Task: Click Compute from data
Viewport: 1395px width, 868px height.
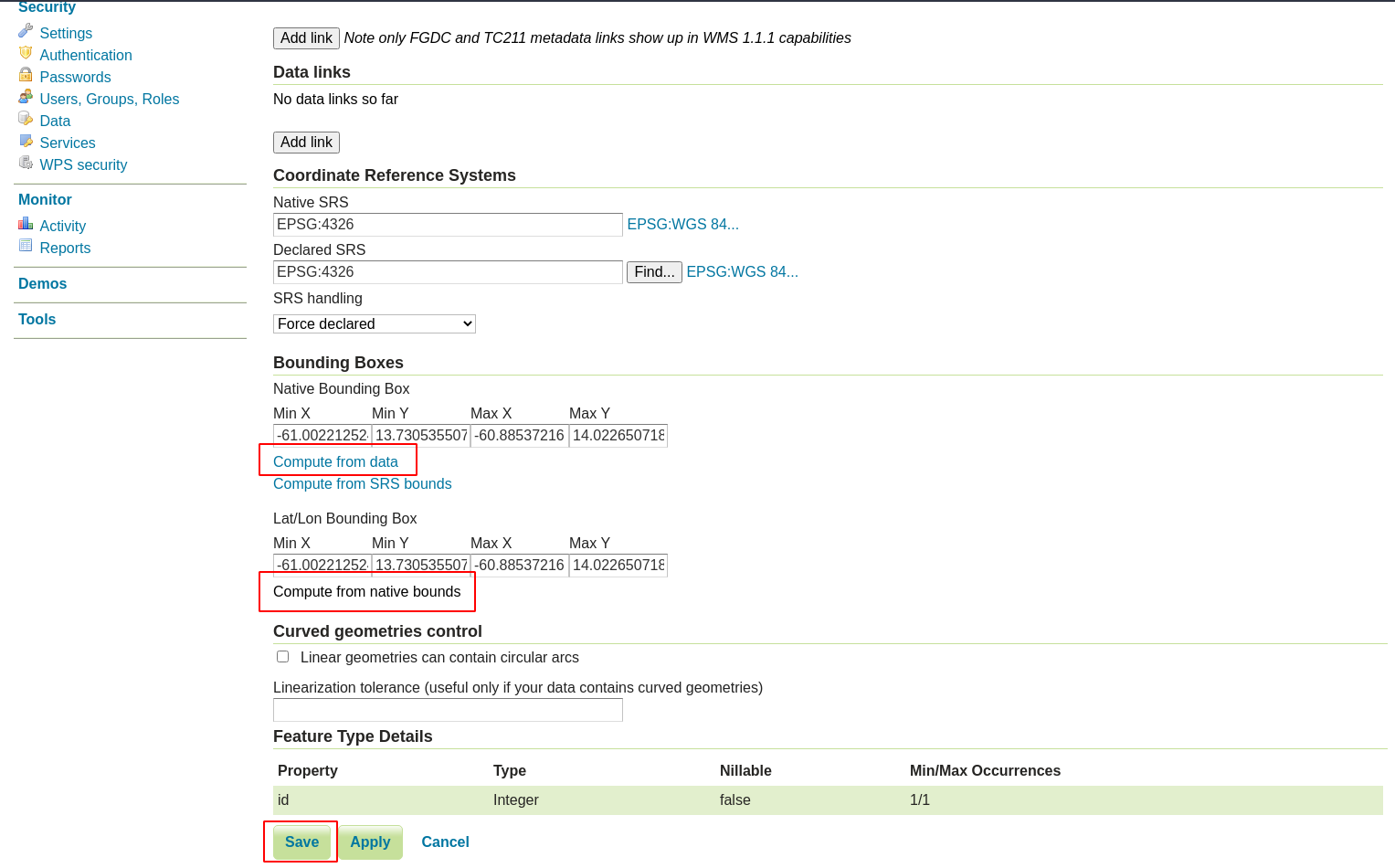Action: click(335, 461)
